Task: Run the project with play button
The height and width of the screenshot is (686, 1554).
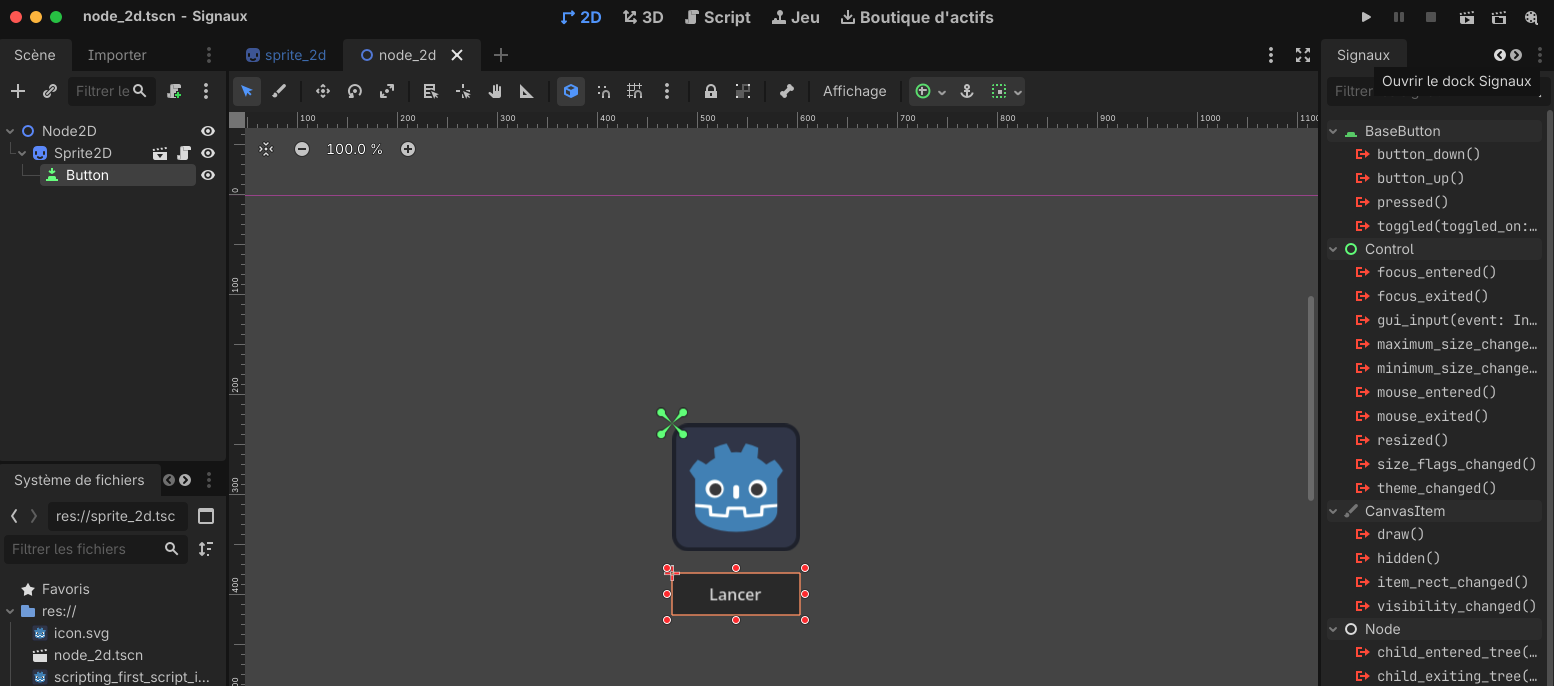Action: tap(1367, 17)
